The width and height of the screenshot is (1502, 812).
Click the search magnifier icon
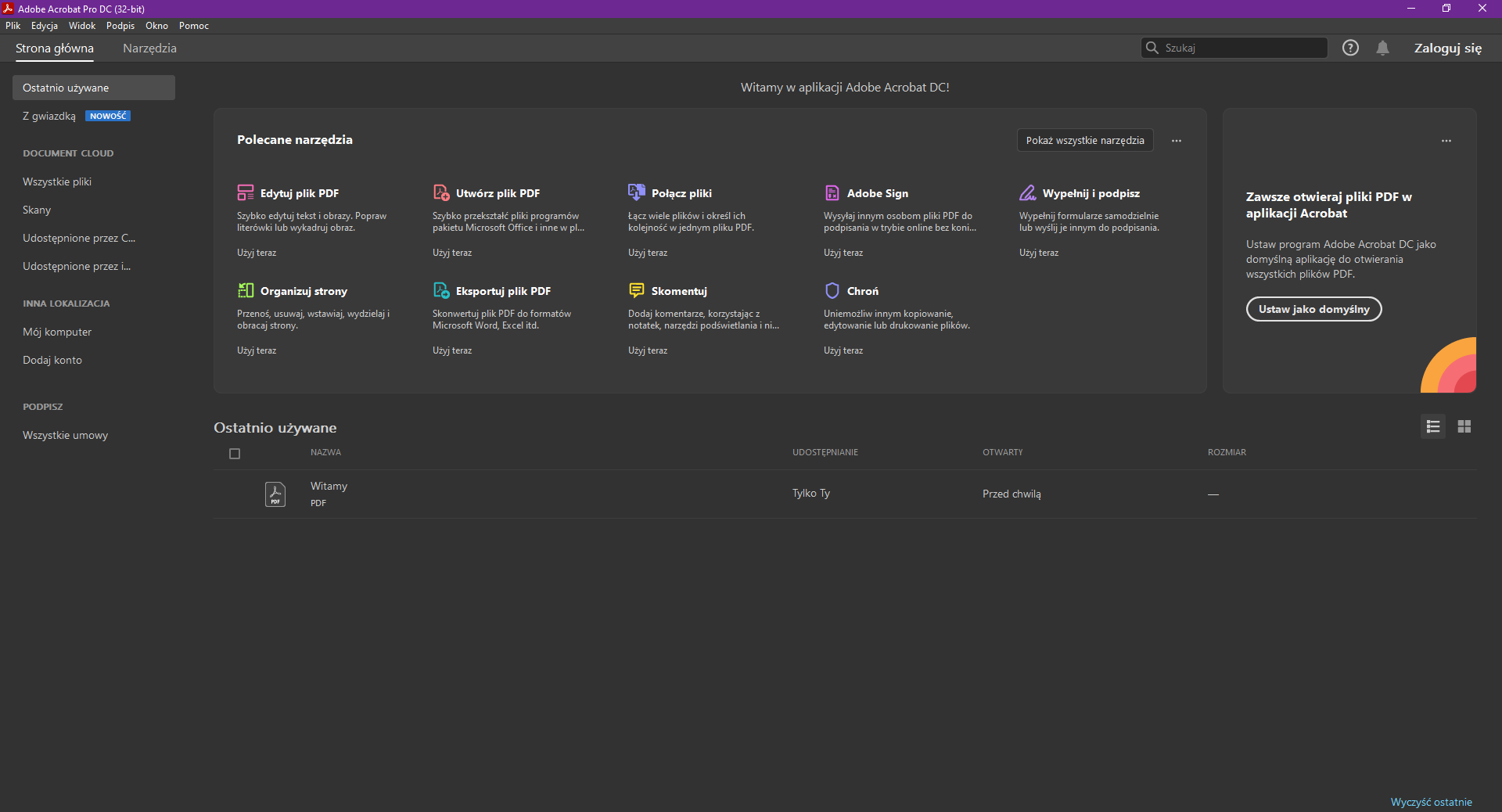[x=1152, y=48]
